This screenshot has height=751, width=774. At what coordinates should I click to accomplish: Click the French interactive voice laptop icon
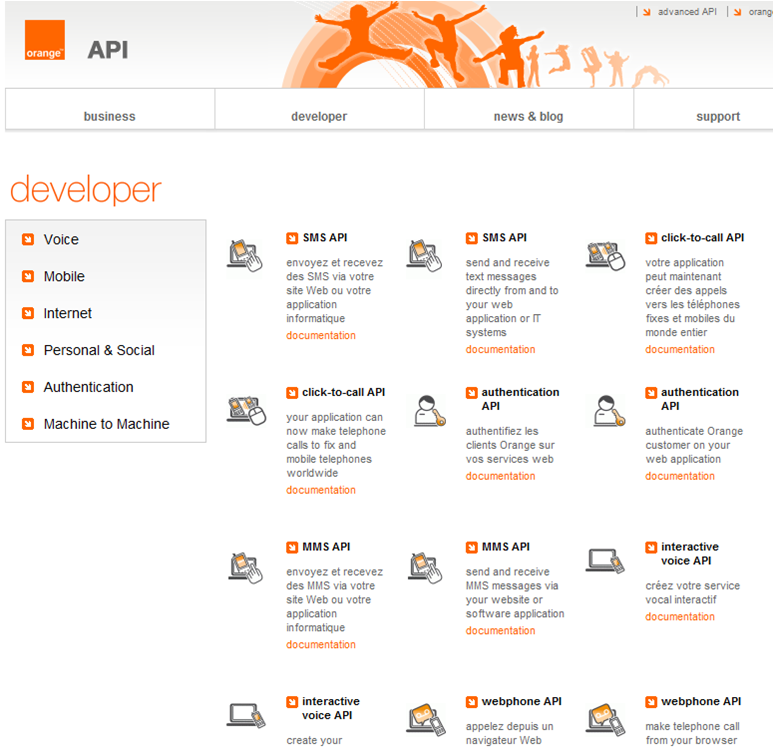606,561
